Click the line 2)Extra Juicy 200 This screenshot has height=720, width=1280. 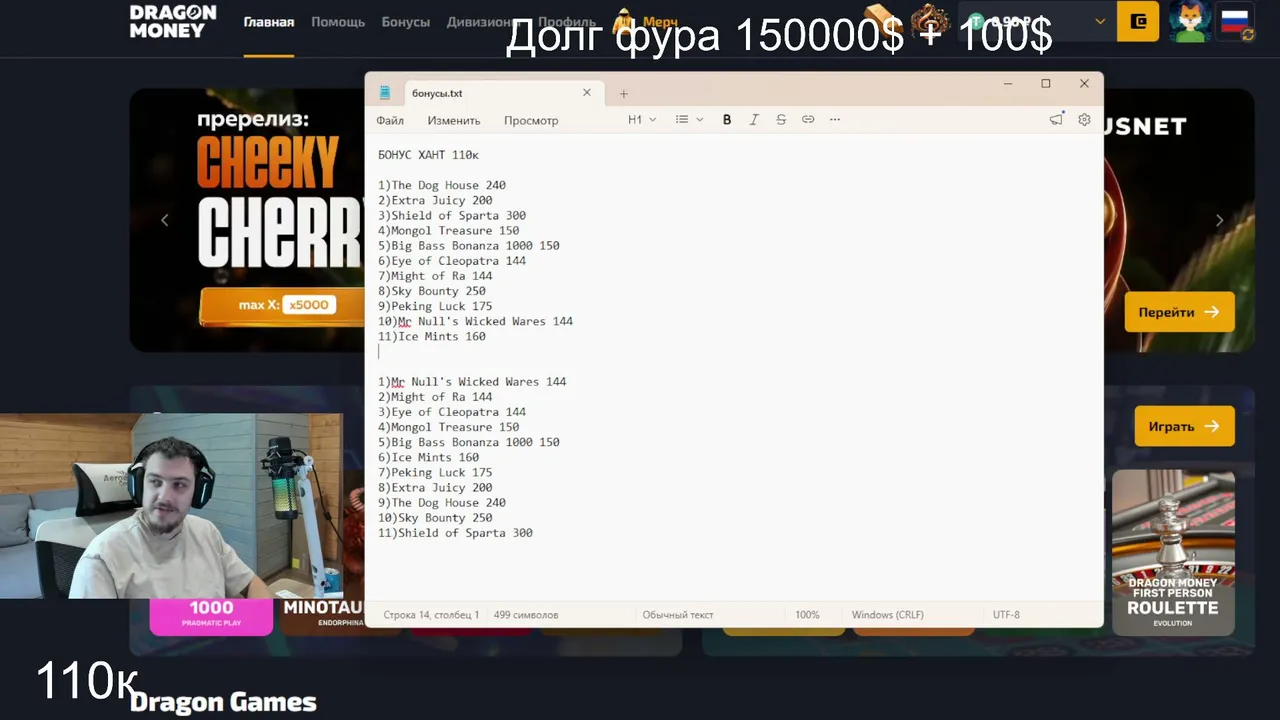pos(435,200)
